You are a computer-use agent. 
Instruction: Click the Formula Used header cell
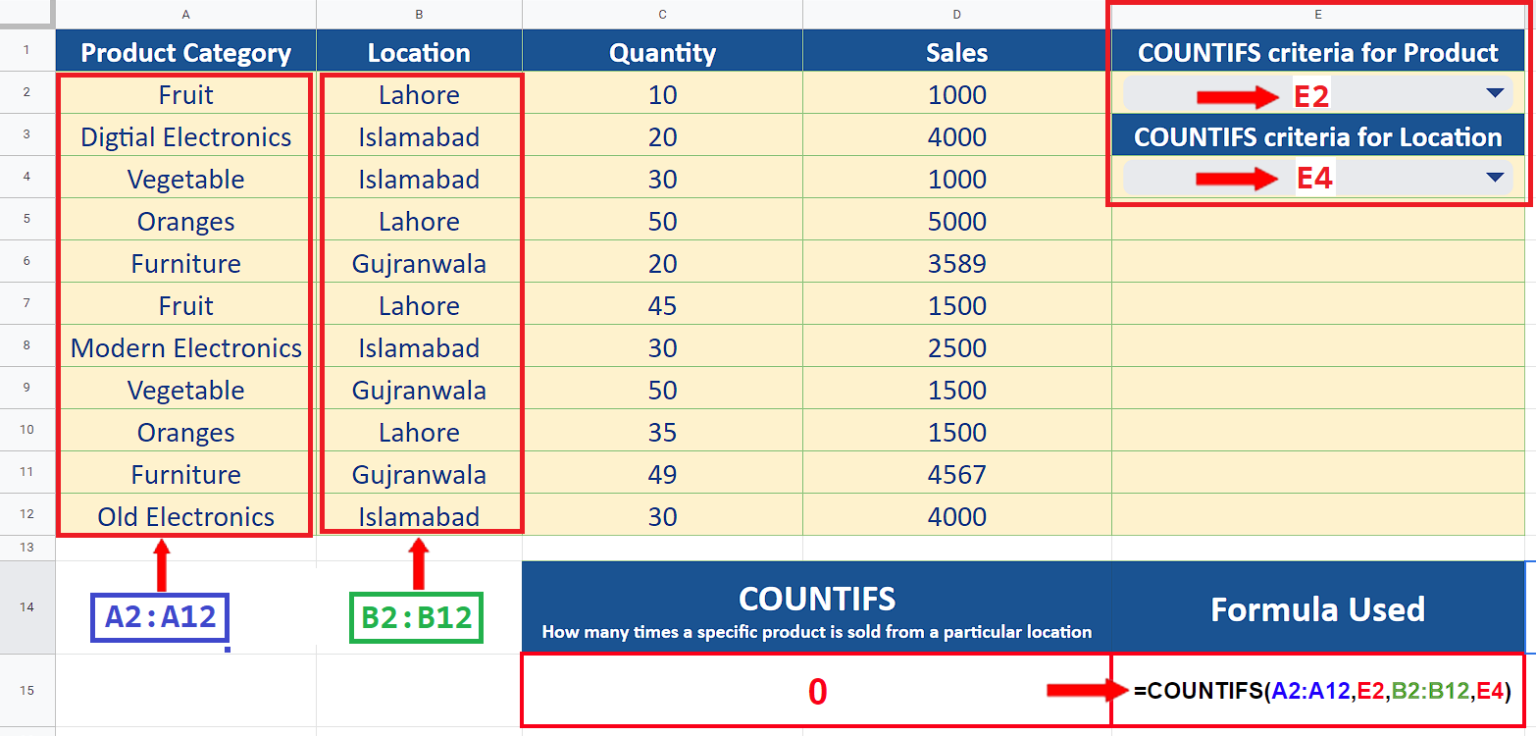tap(1318, 608)
